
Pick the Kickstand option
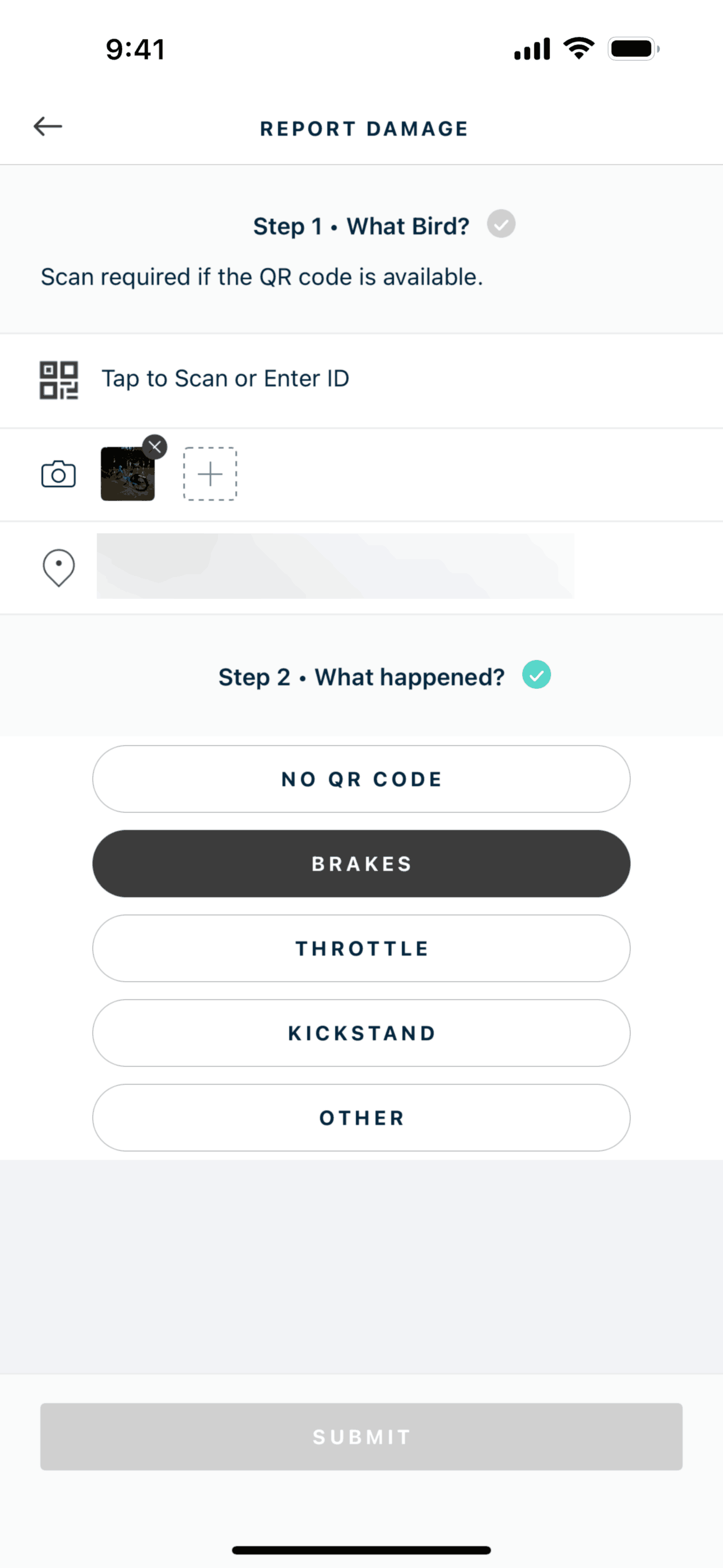[361, 1033]
